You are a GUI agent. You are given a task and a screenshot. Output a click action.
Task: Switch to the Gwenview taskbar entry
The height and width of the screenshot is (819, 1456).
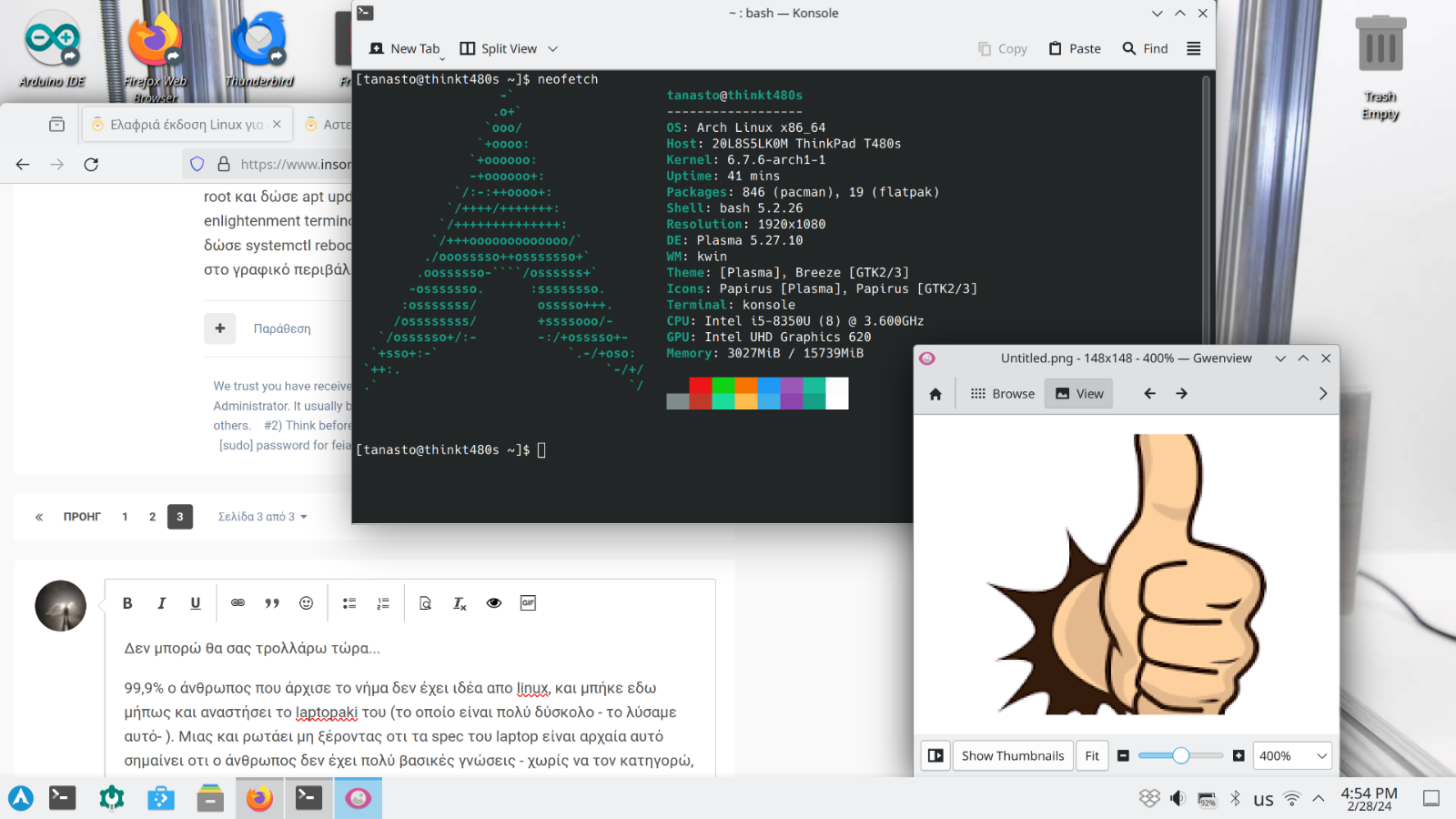pyautogui.click(x=358, y=798)
